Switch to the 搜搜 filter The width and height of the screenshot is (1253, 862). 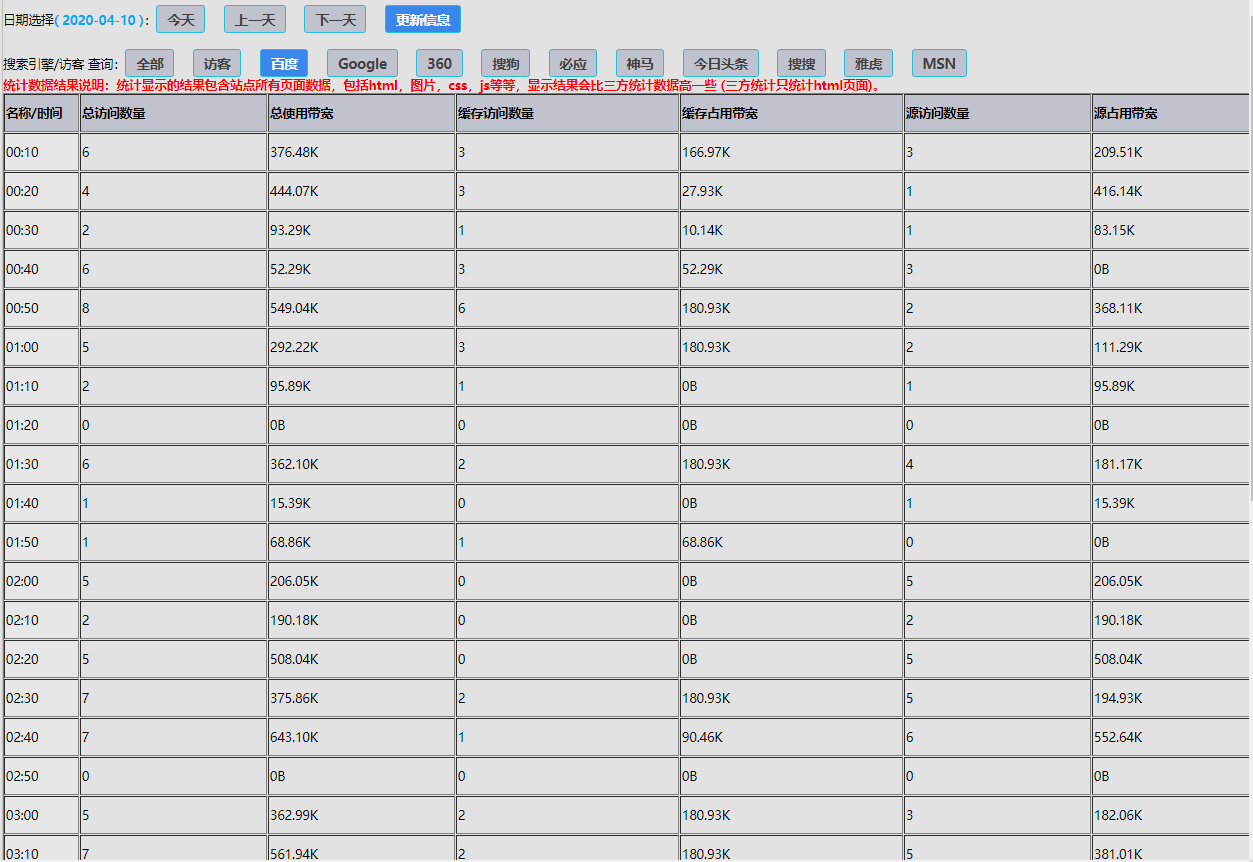(801, 63)
